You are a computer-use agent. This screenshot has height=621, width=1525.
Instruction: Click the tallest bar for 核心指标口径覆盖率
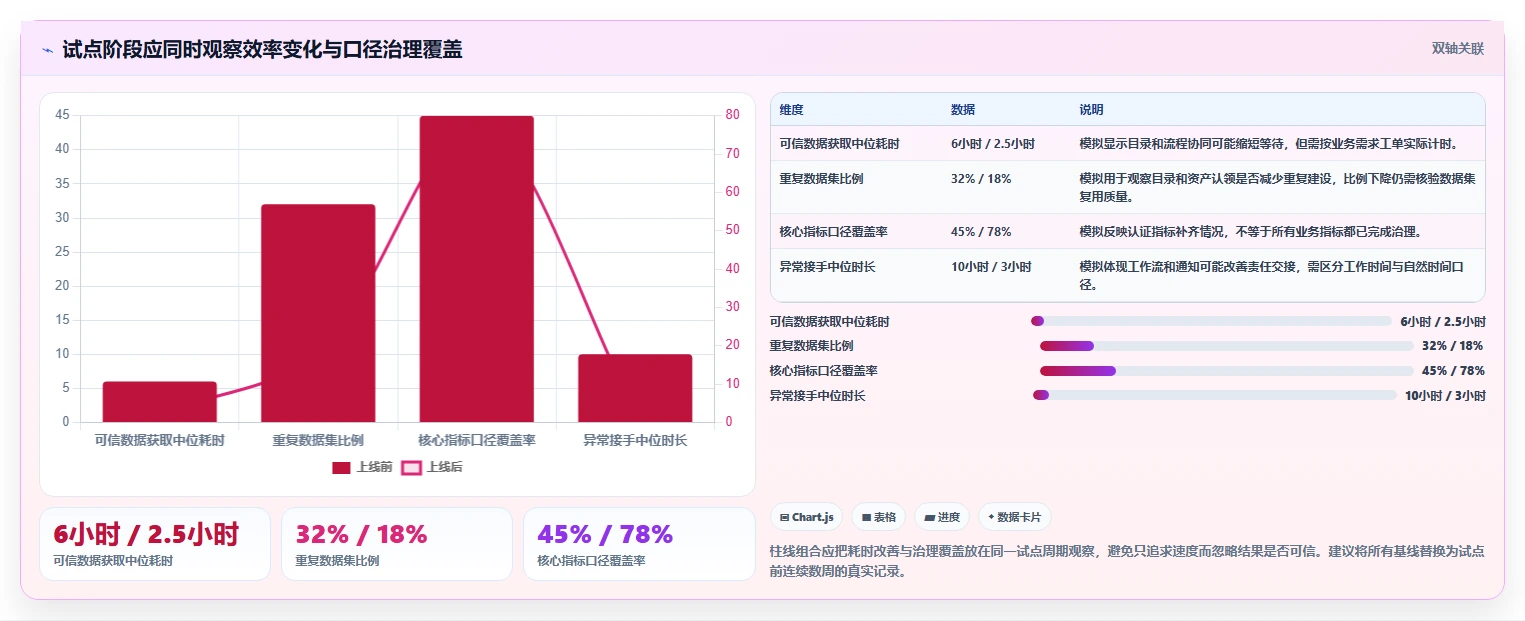[476, 269]
